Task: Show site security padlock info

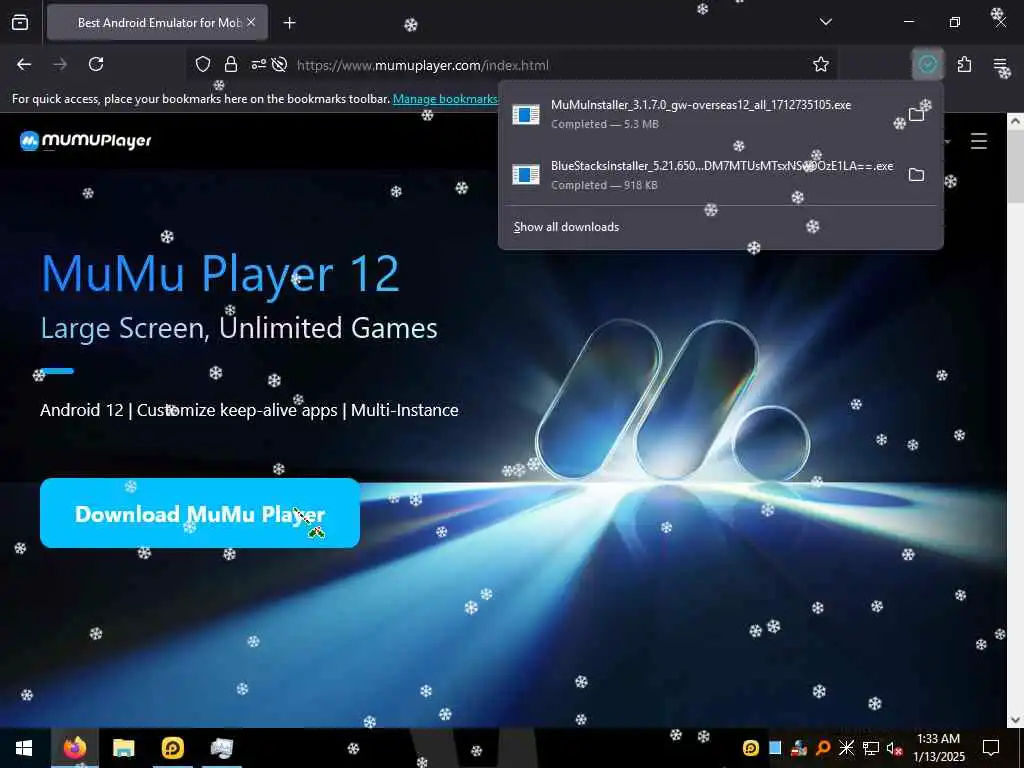Action: click(x=231, y=64)
